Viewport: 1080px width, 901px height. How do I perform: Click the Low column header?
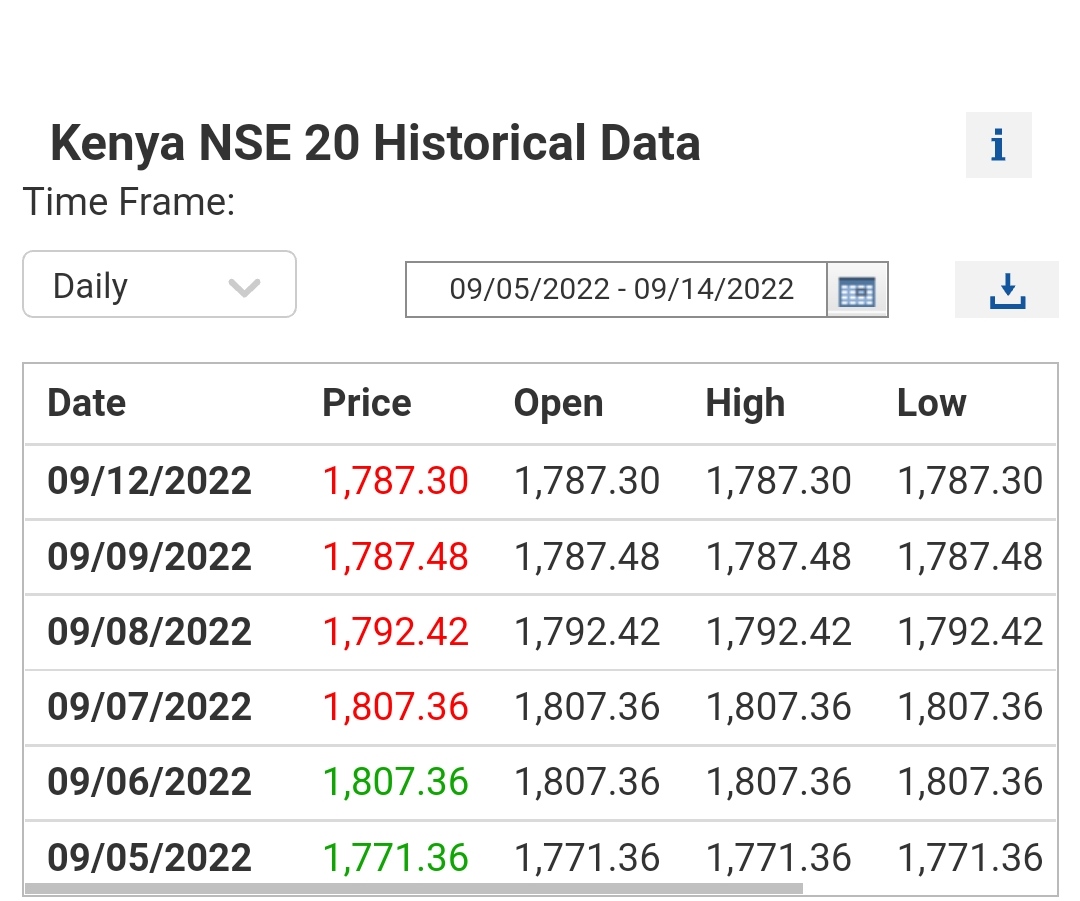point(931,403)
